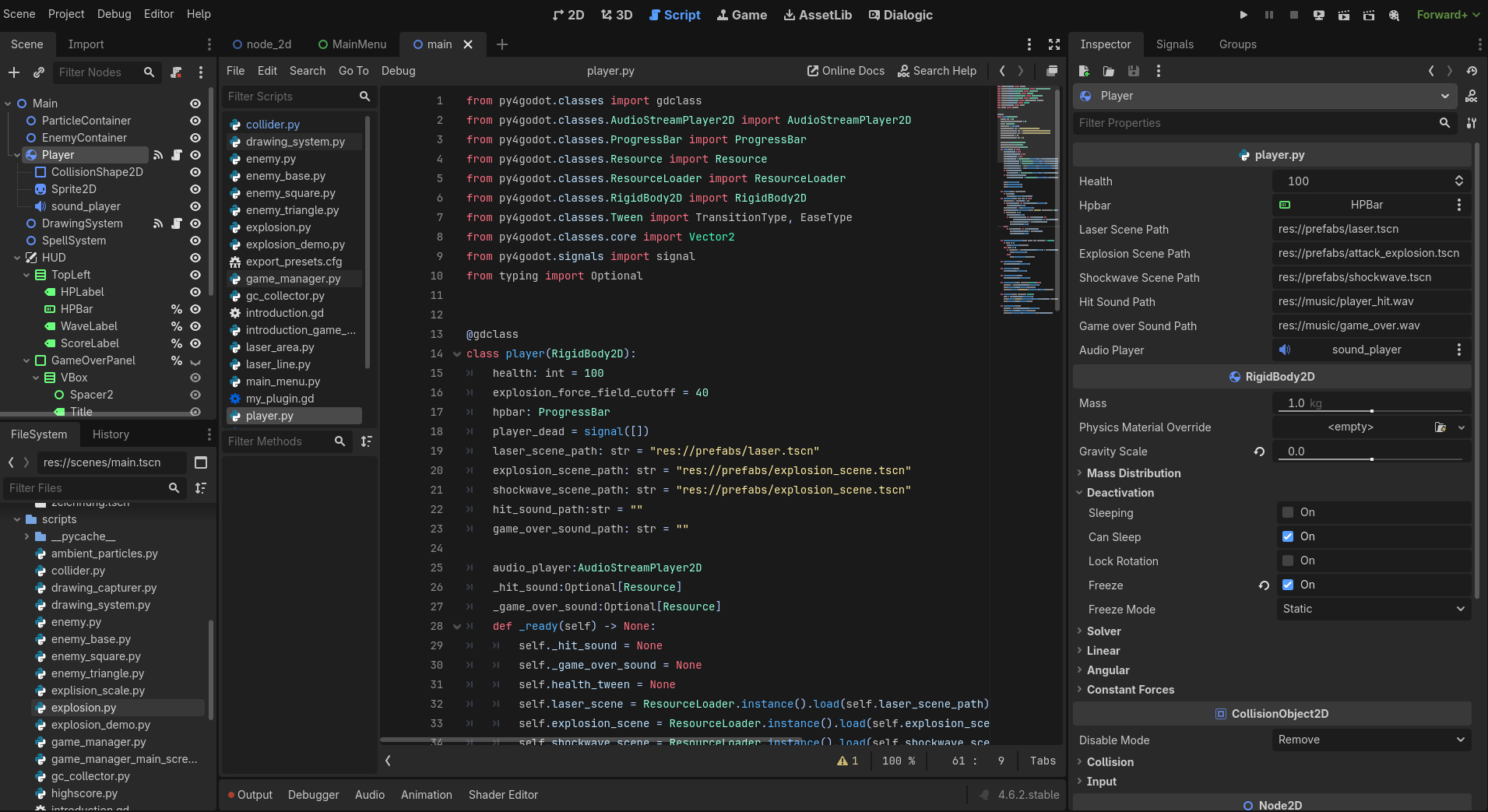Open the Debug menu in top bar
Viewport: 1488px width, 812px height.
tap(114, 14)
